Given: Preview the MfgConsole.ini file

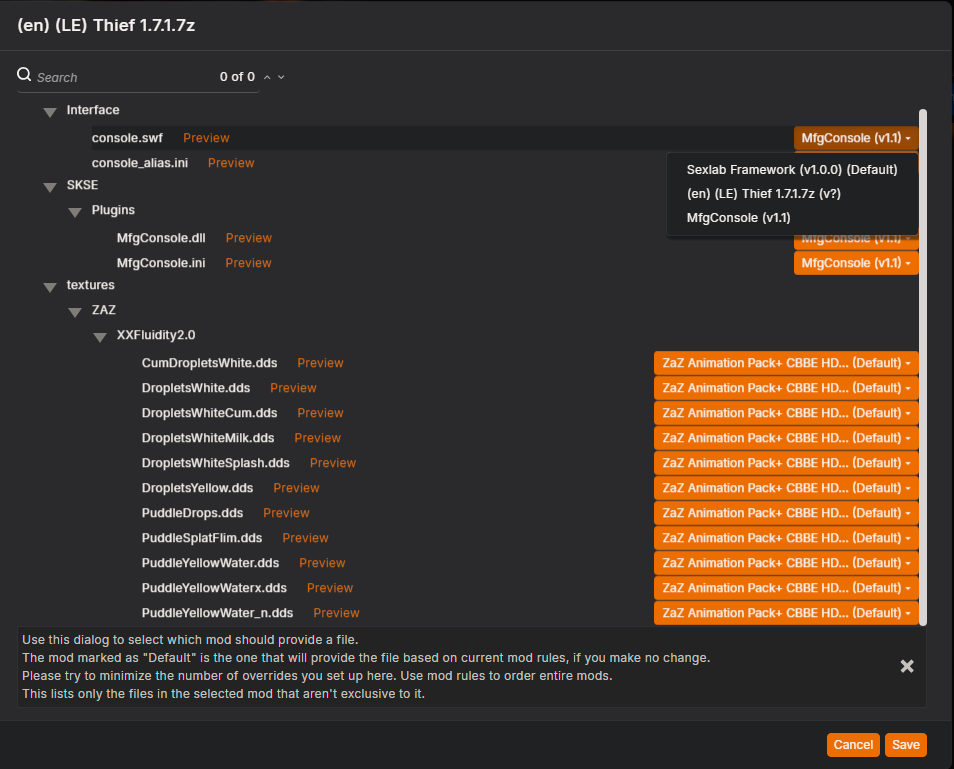Looking at the screenshot, I should point(248,263).
